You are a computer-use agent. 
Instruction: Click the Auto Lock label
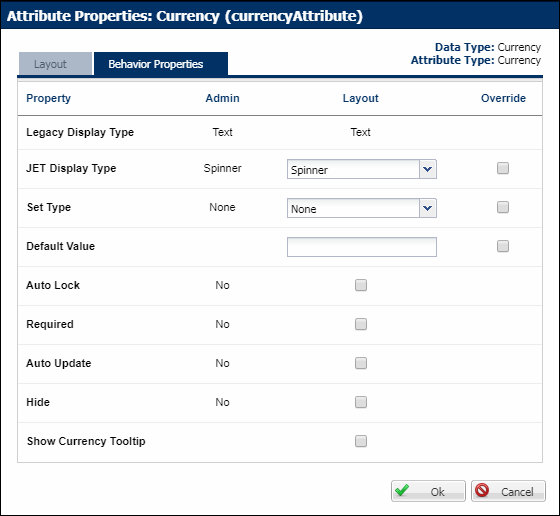click(x=53, y=285)
